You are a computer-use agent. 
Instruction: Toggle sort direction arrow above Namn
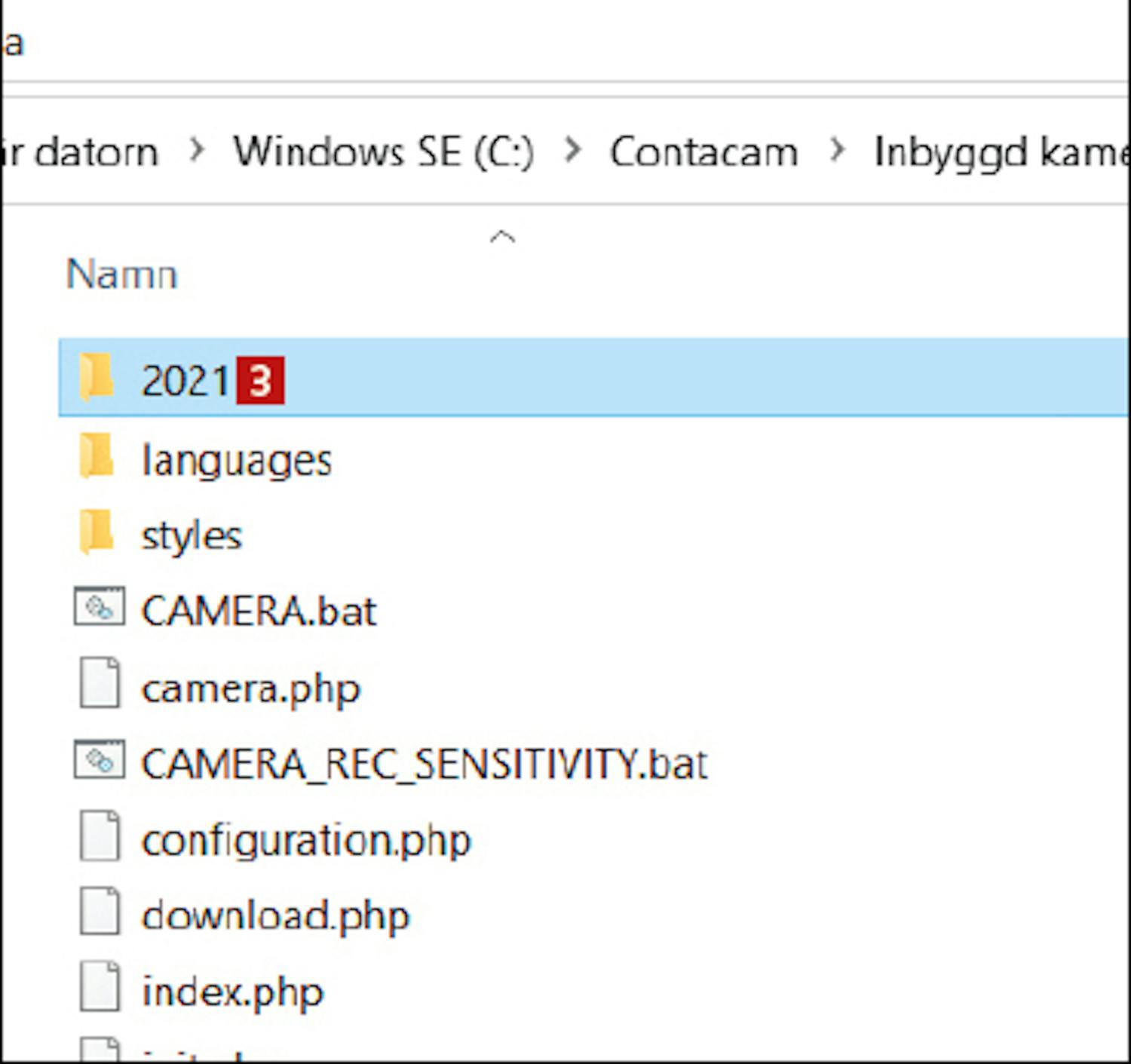click(502, 237)
